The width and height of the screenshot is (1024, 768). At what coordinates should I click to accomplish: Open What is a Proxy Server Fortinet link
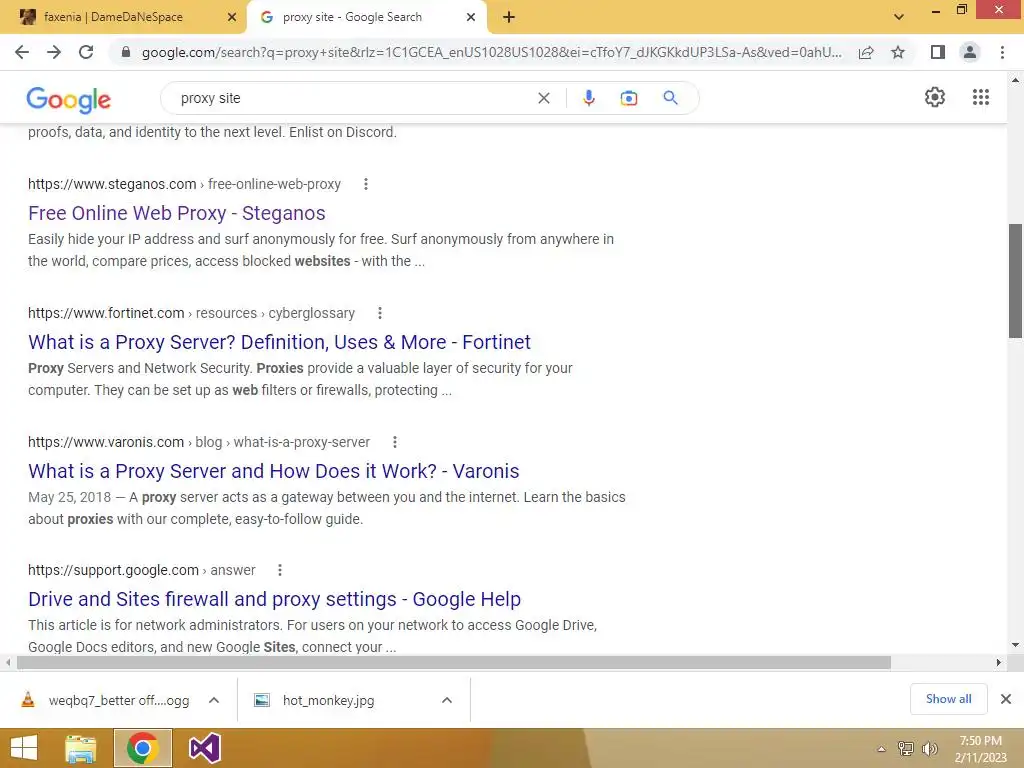pyautogui.click(x=280, y=342)
